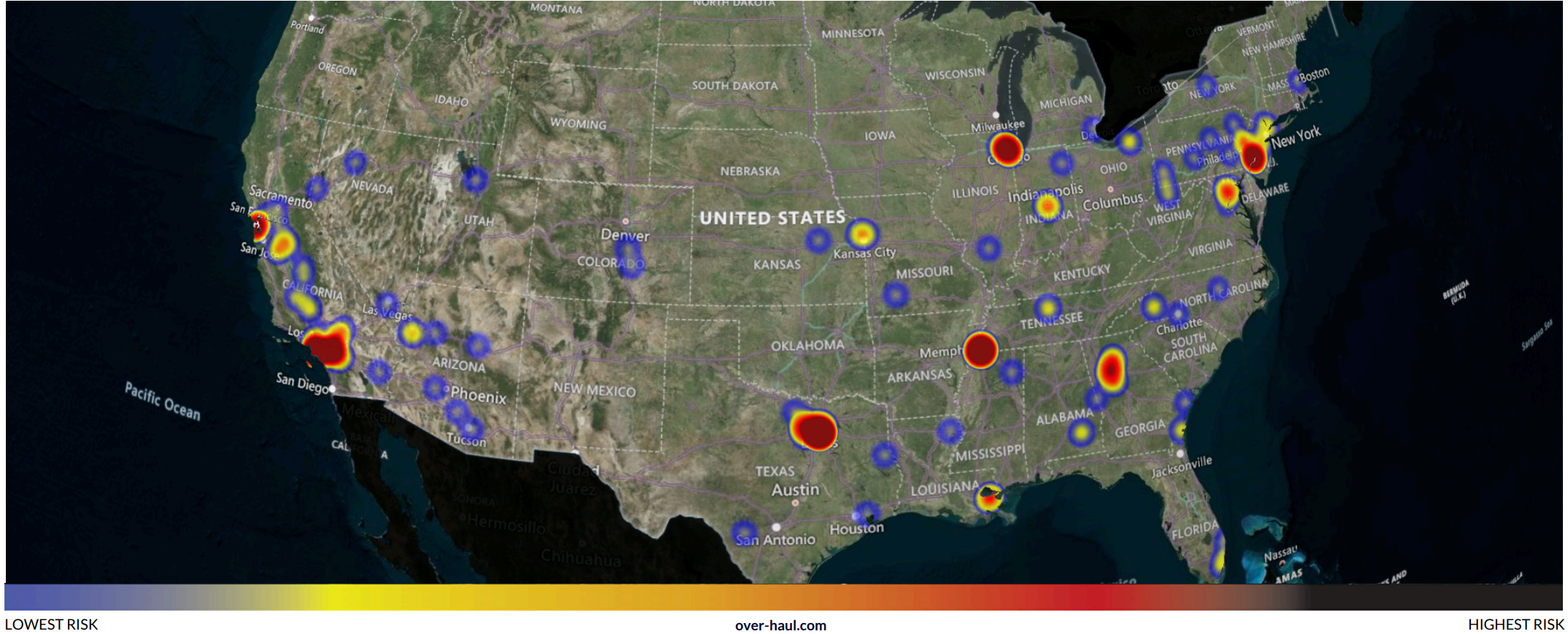
Task: Click the Austin city label
Action: [795, 489]
